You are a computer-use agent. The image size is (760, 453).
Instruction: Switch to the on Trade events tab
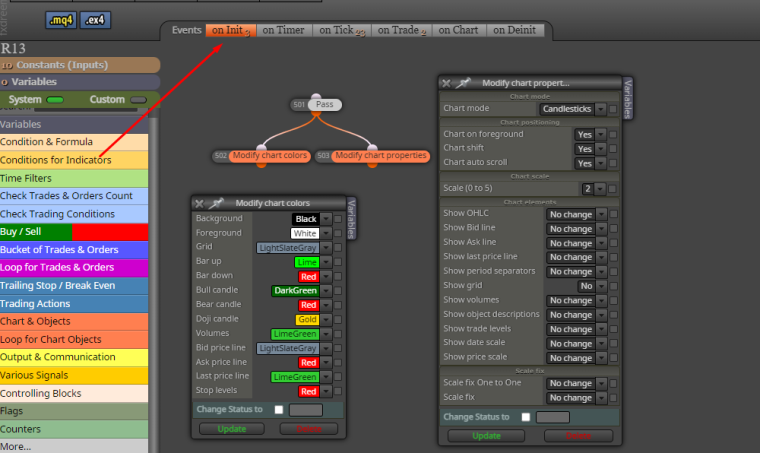[x=401, y=30]
